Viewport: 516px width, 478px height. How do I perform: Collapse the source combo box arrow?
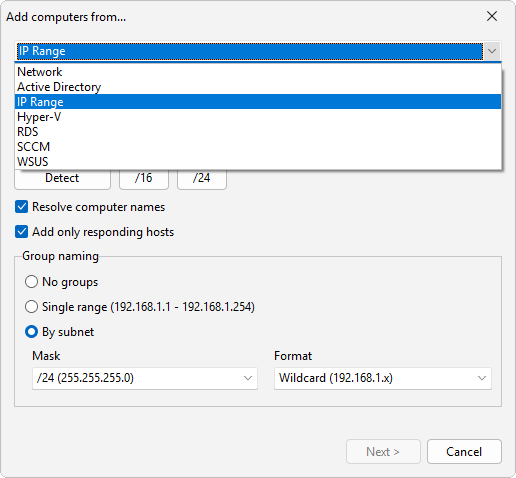[x=492, y=51]
